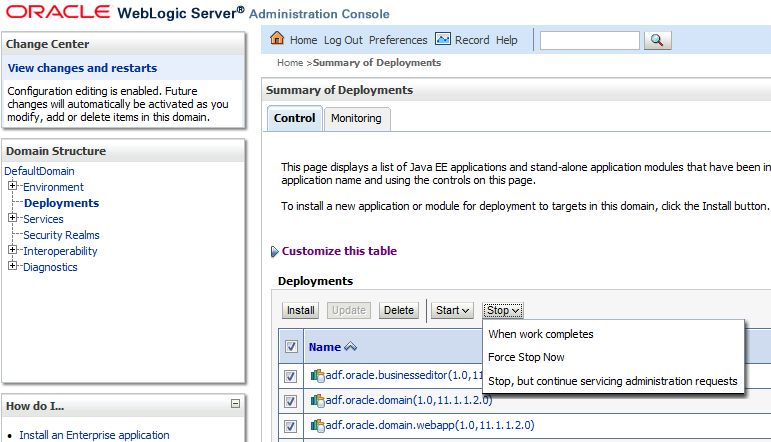The height and width of the screenshot is (442, 771).
Task: Choose Stop but continue servicing administration requests
Action: pyautogui.click(x=613, y=382)
